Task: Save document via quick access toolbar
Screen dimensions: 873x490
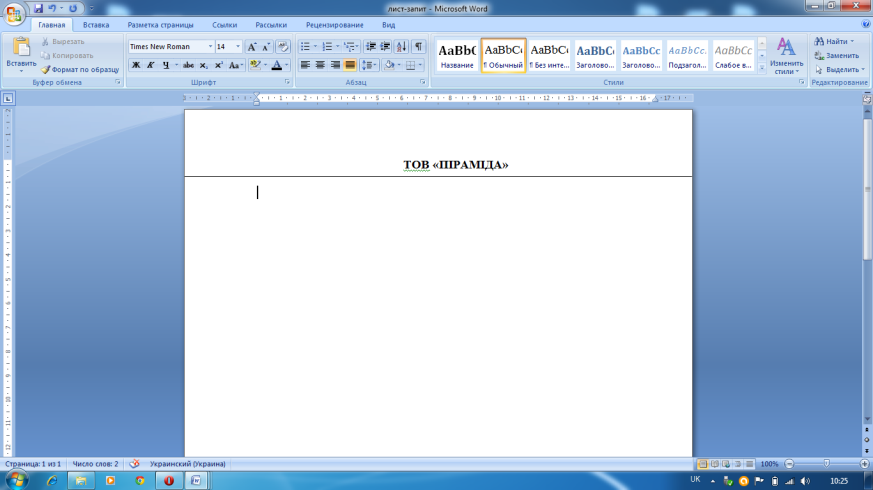Action: point(38,8)
